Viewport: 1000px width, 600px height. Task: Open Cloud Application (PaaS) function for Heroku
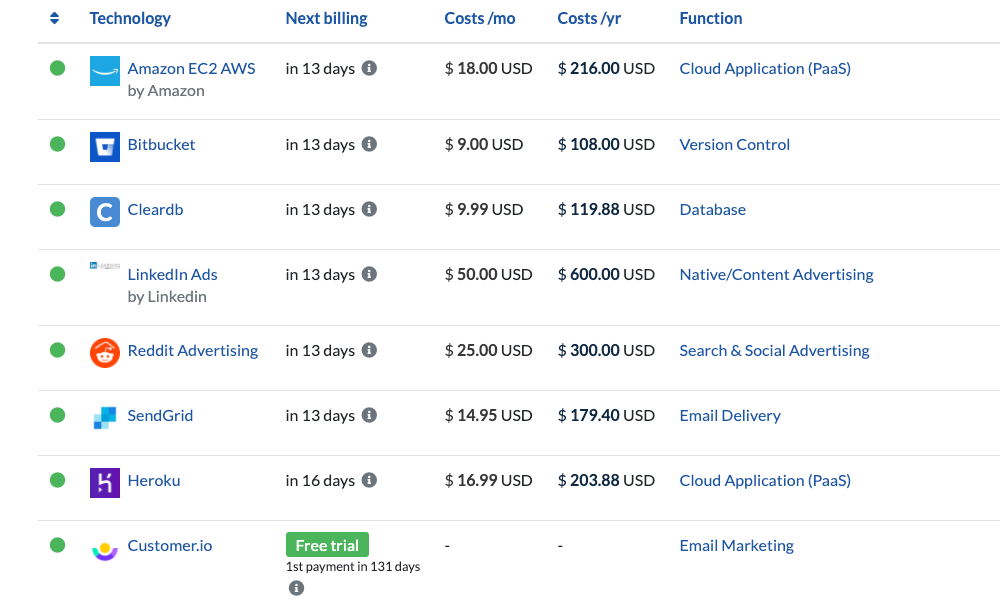[765, 481]
